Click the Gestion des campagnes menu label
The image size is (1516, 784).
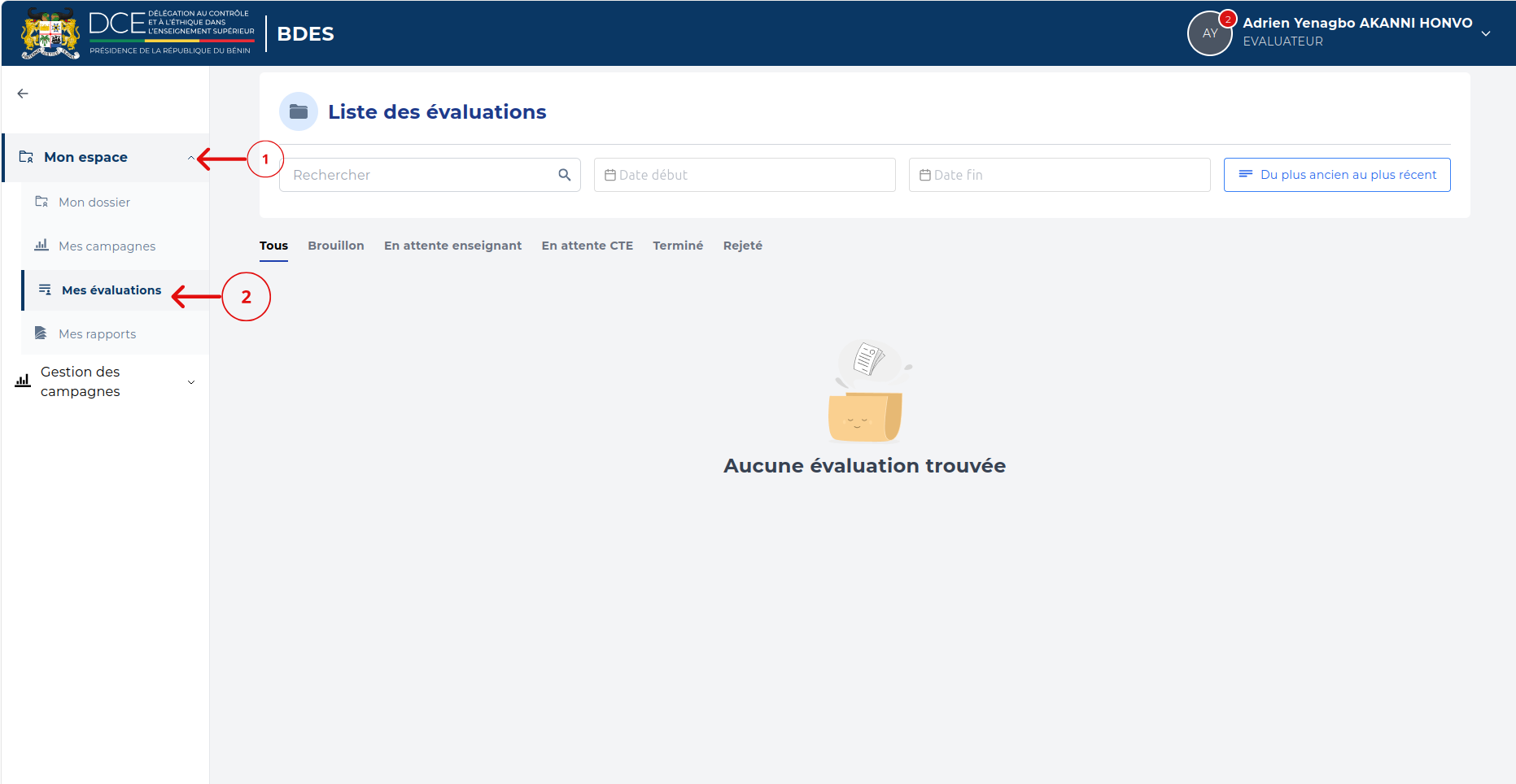point(81,381)
